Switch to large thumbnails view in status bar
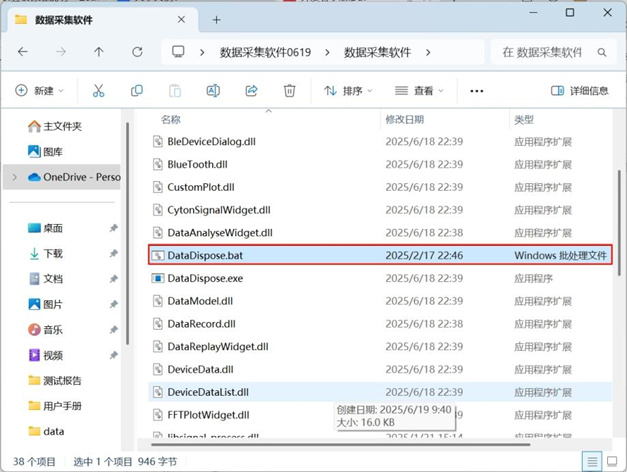 pyautogui.click(x=613, y=461)
